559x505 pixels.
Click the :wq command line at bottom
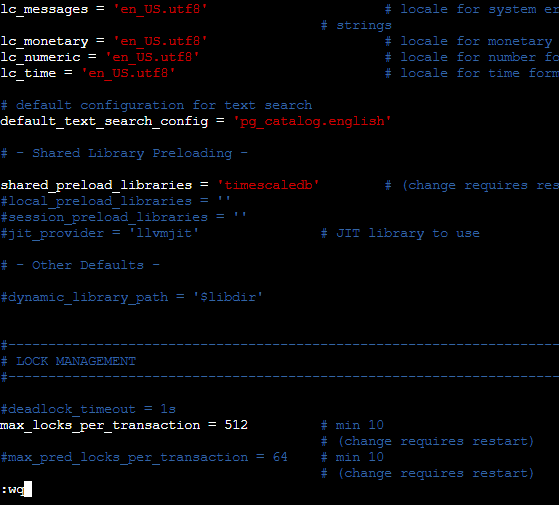[x=16, y=489]
